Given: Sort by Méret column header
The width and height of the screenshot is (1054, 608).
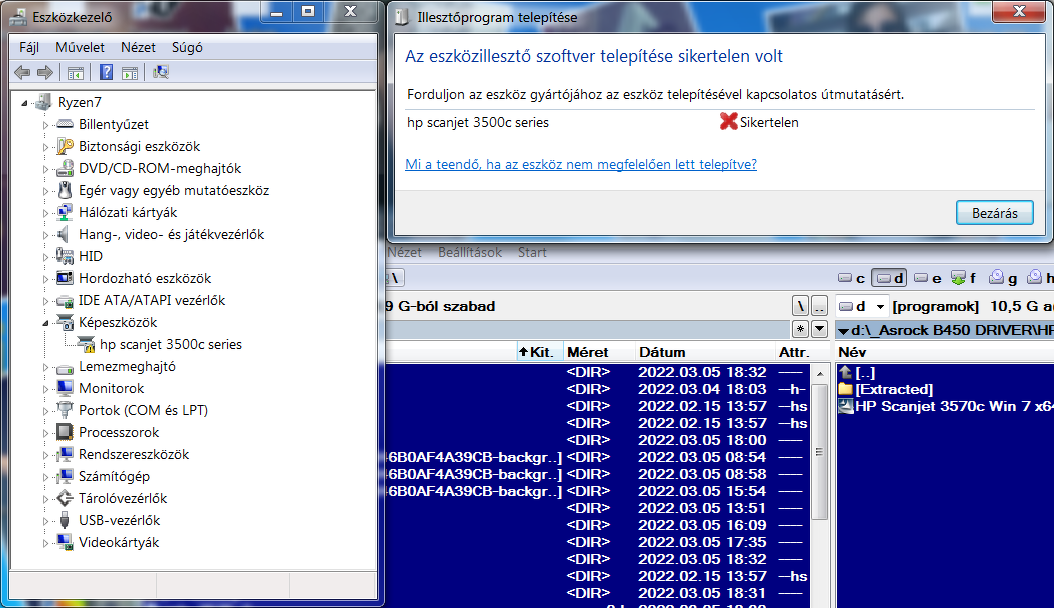Looking at the screenshot, I should click(598, 352).
